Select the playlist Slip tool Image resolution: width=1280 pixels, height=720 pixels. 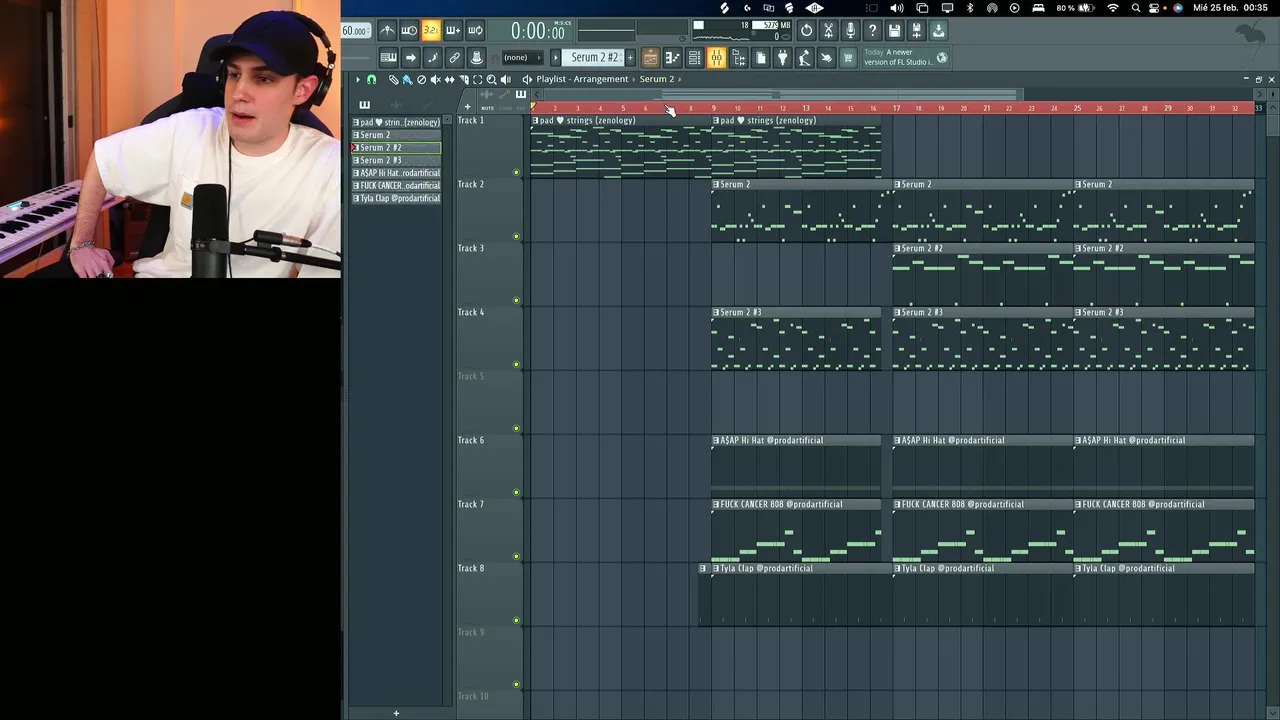449,79
